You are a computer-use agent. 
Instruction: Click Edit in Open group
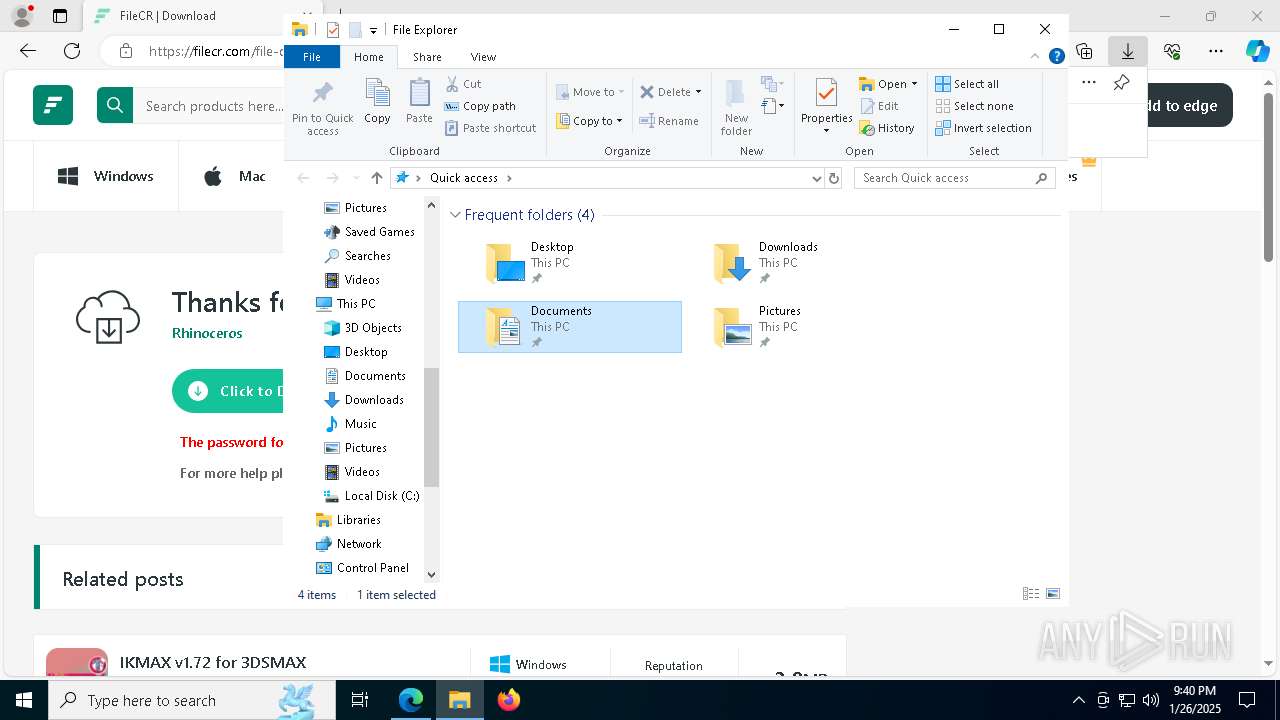879,106
